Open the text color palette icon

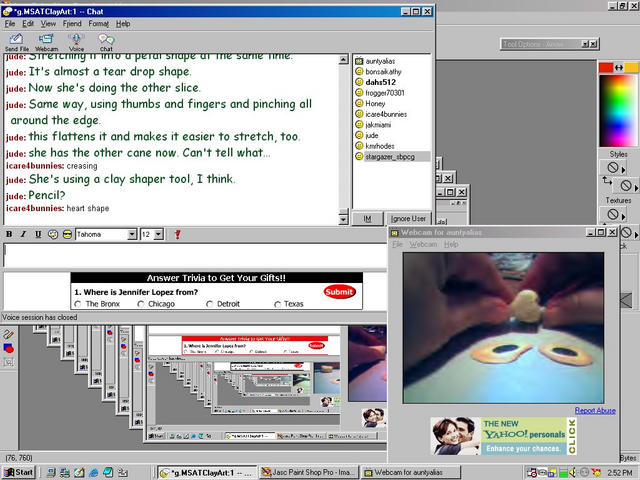pos(53,234)
